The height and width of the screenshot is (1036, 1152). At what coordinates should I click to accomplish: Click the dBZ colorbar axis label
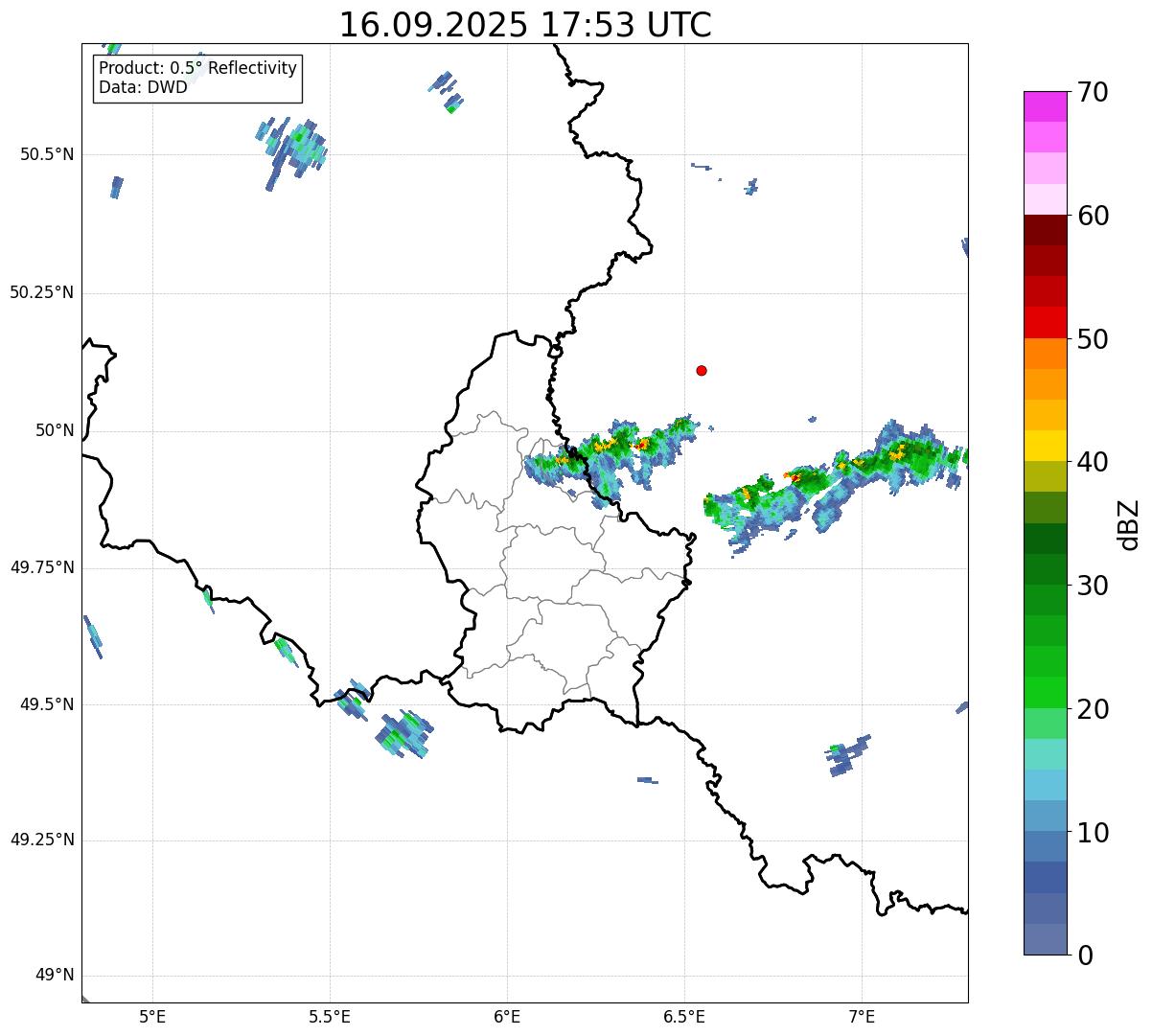click(1129, 524)
